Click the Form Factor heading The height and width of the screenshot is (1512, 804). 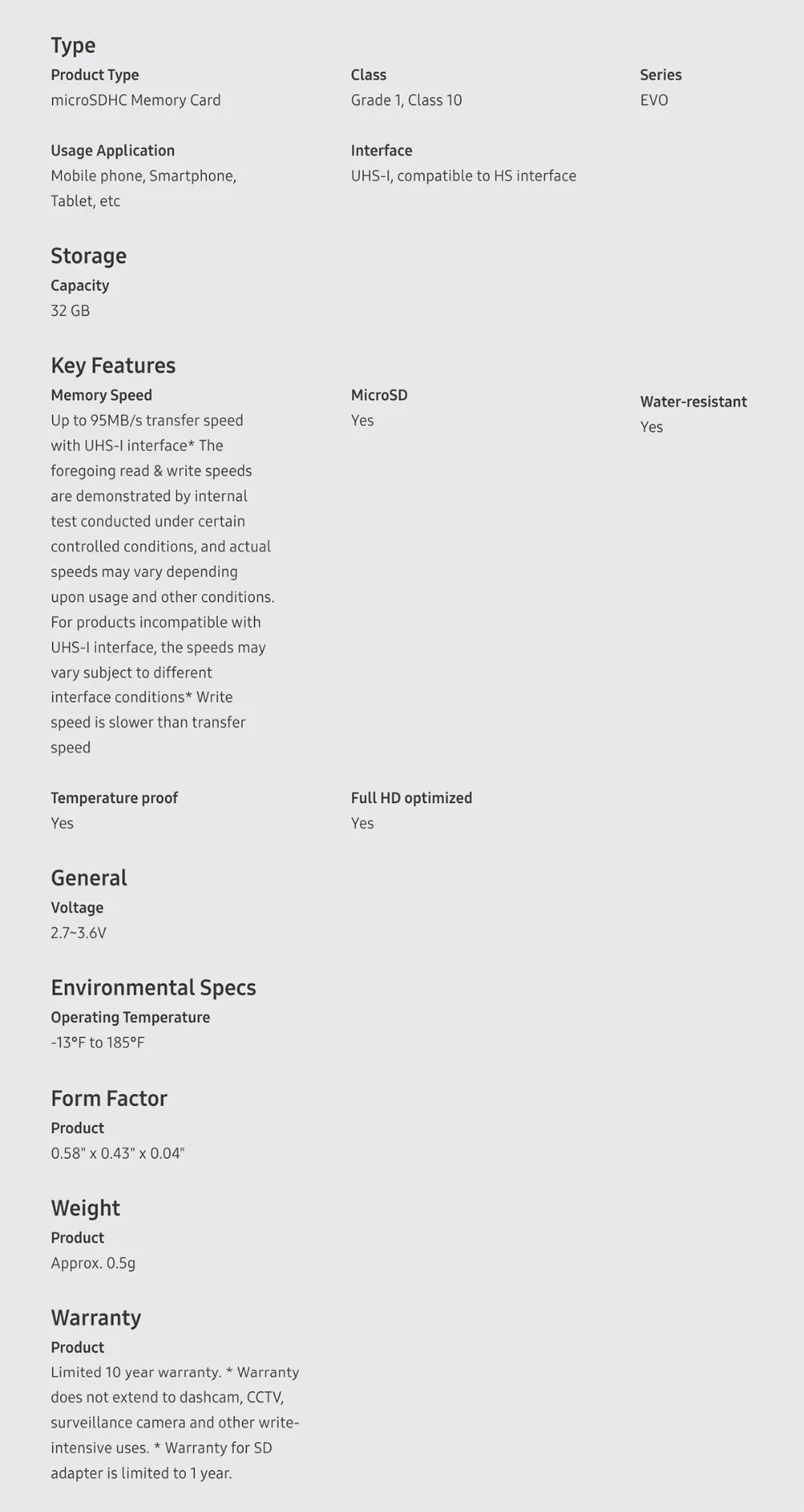pyautogui.click(x=109, y=1098)
